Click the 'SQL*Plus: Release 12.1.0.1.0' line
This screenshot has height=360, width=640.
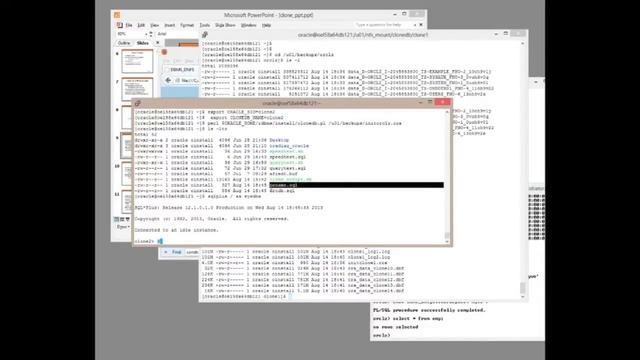(229, 208)
